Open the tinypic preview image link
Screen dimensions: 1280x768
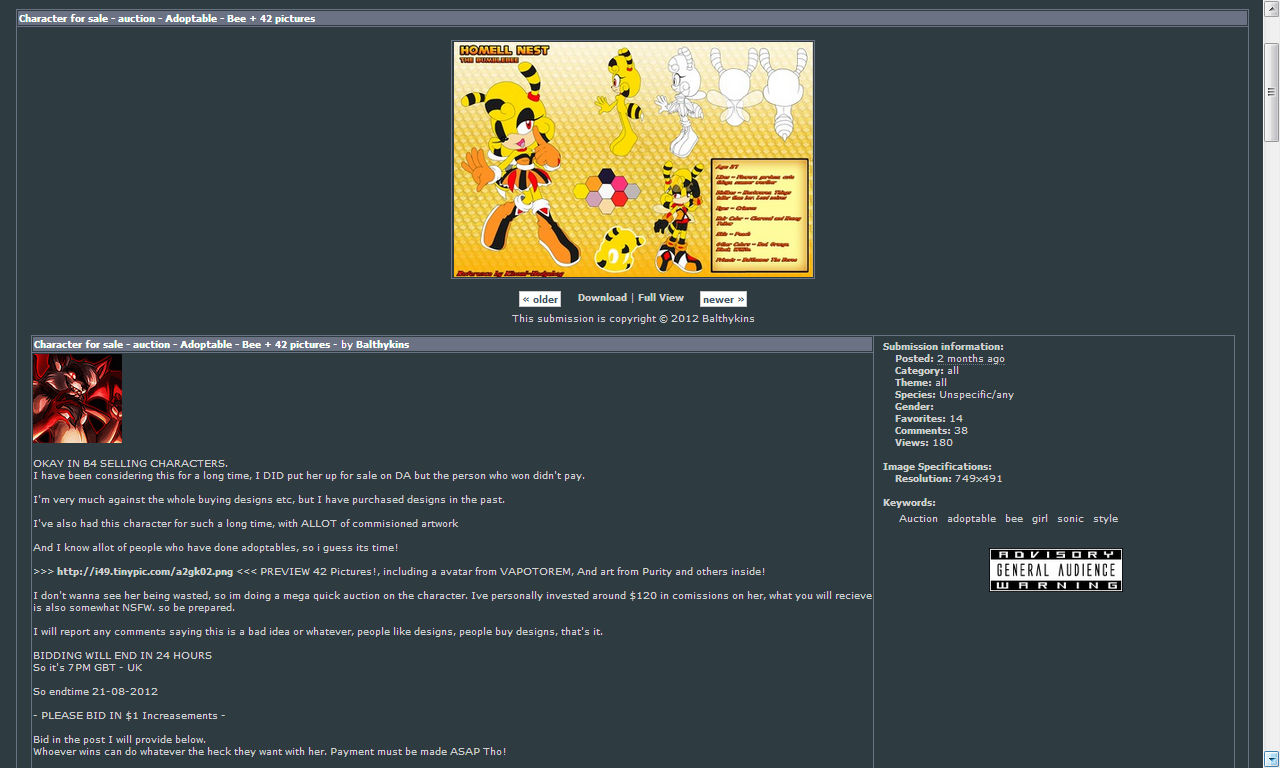click(x=145, y=572)
